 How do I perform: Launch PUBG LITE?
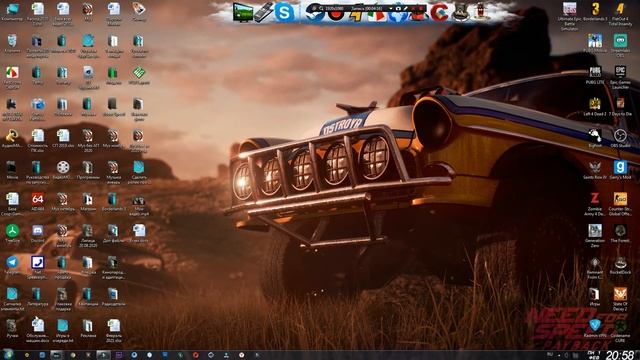pos(595,75)
